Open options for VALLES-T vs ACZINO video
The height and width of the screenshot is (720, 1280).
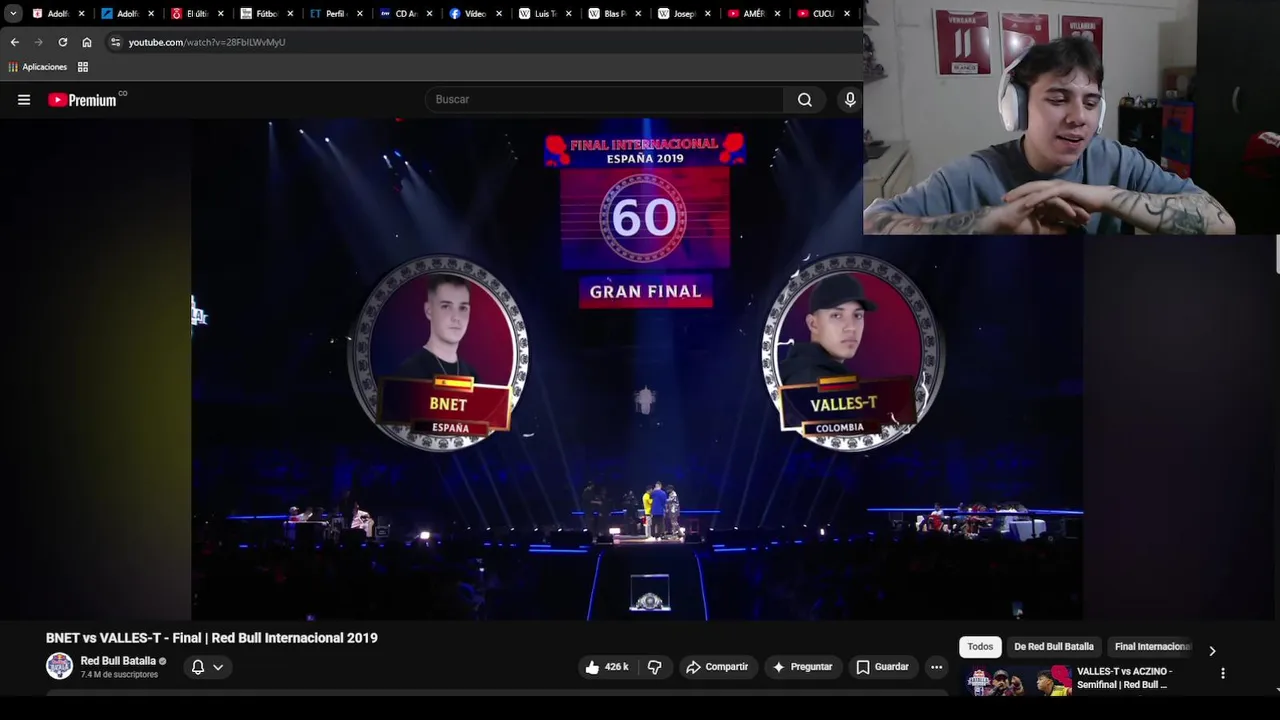(x=1223, y=674)
